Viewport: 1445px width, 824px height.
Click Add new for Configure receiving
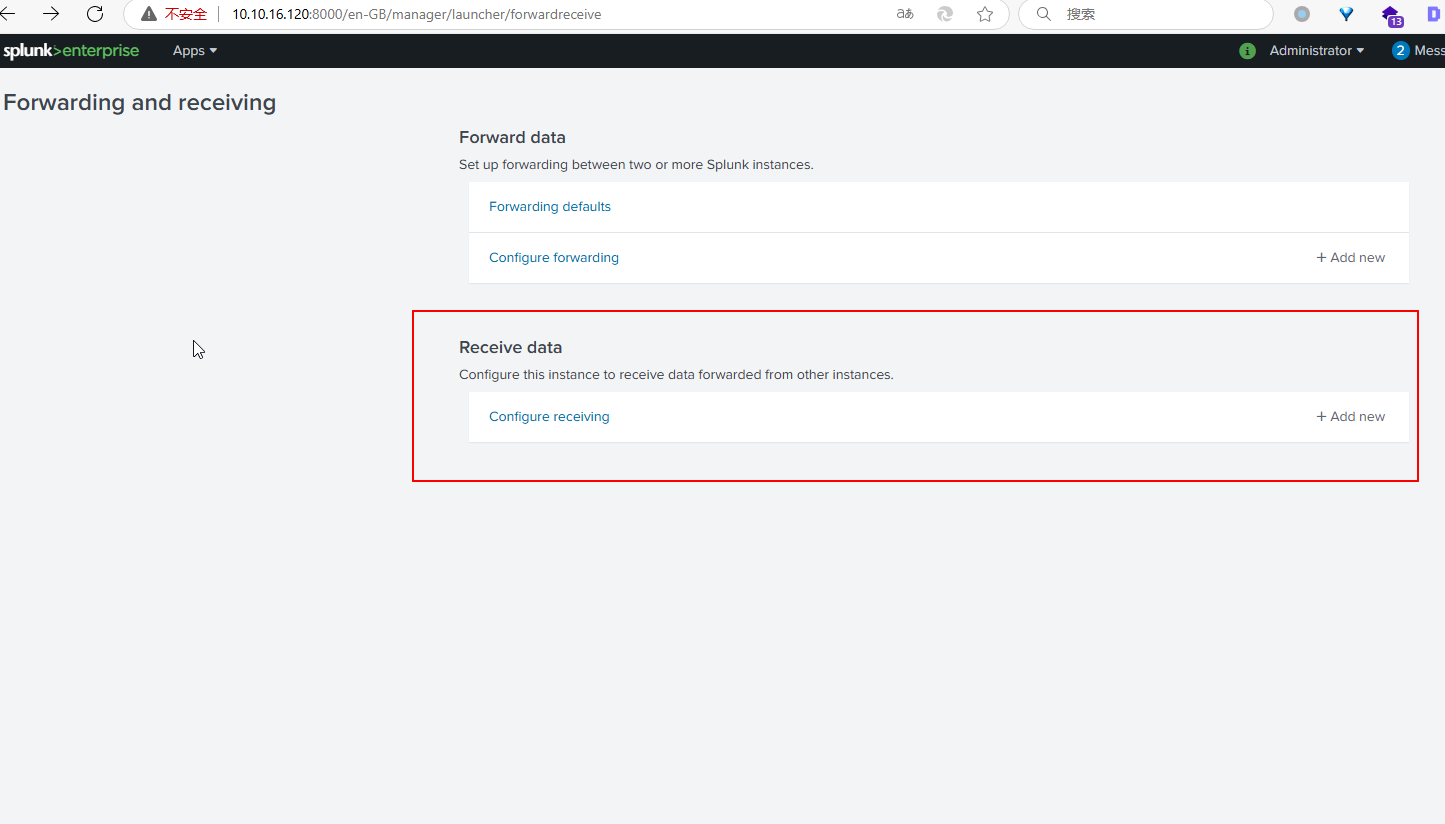[1350, 417]
